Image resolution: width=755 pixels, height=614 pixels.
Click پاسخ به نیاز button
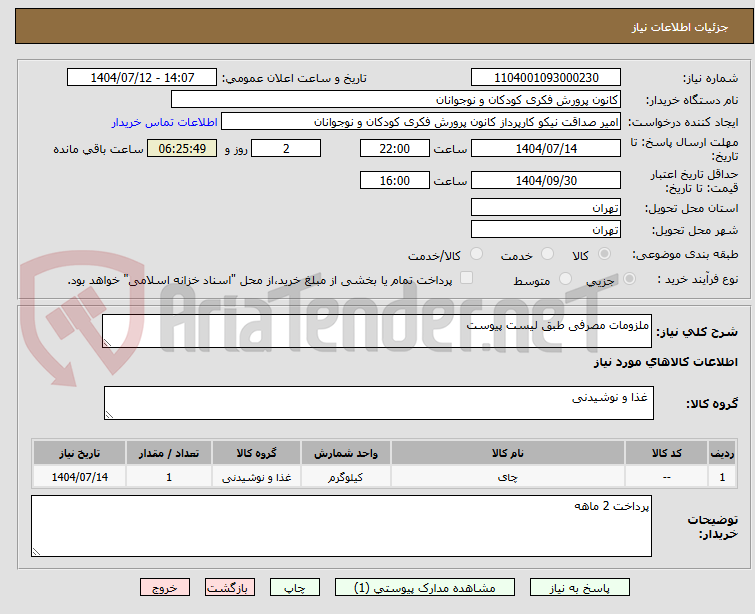pos(580,588)
